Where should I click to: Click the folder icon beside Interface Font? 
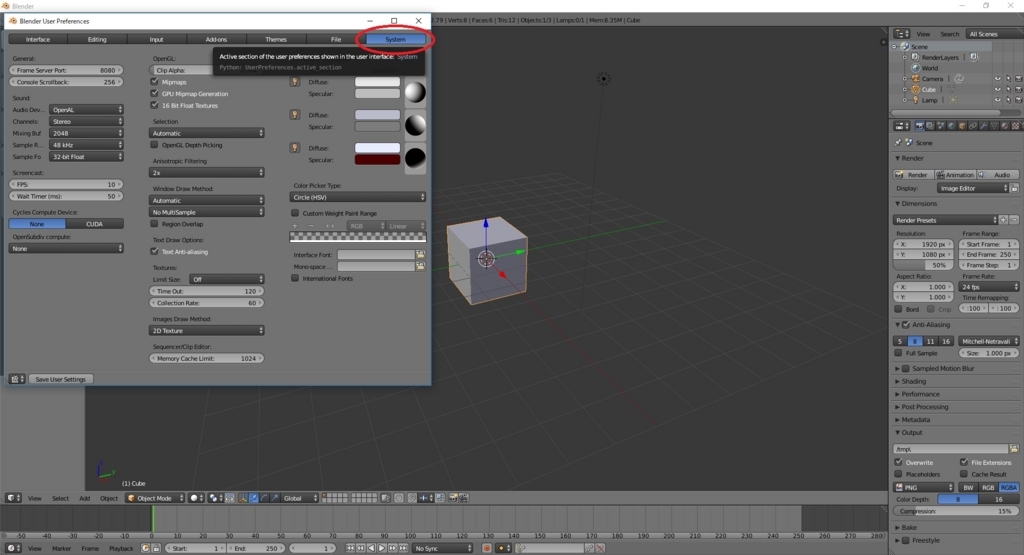click(421, 254)
